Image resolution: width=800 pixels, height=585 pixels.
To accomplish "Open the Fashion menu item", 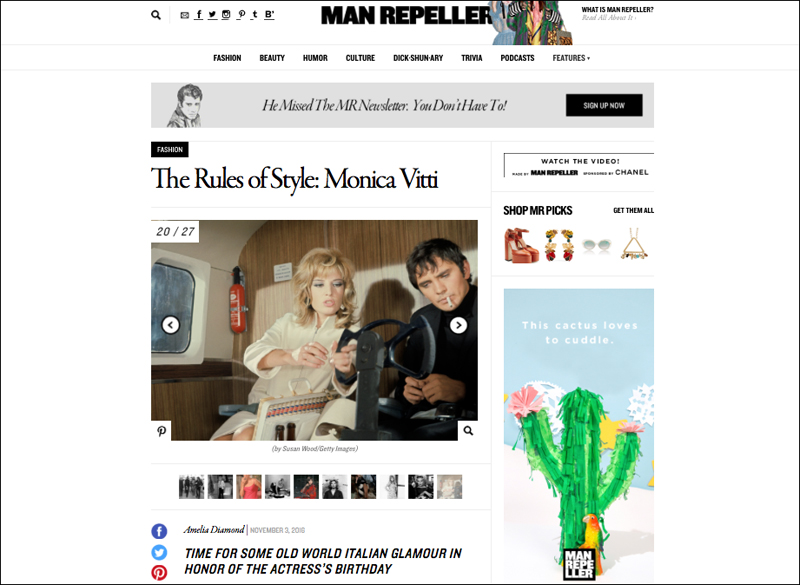I will (x=227, y=58).
